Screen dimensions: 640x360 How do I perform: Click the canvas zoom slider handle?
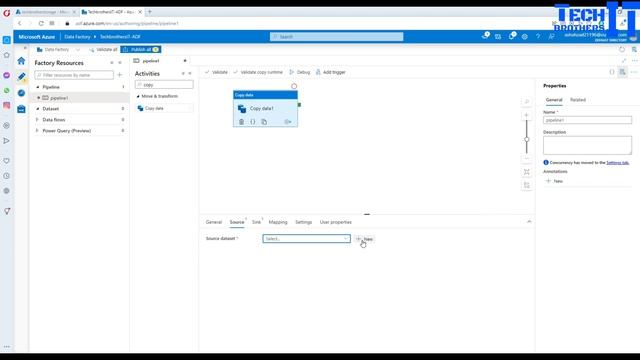pos(527,139)
